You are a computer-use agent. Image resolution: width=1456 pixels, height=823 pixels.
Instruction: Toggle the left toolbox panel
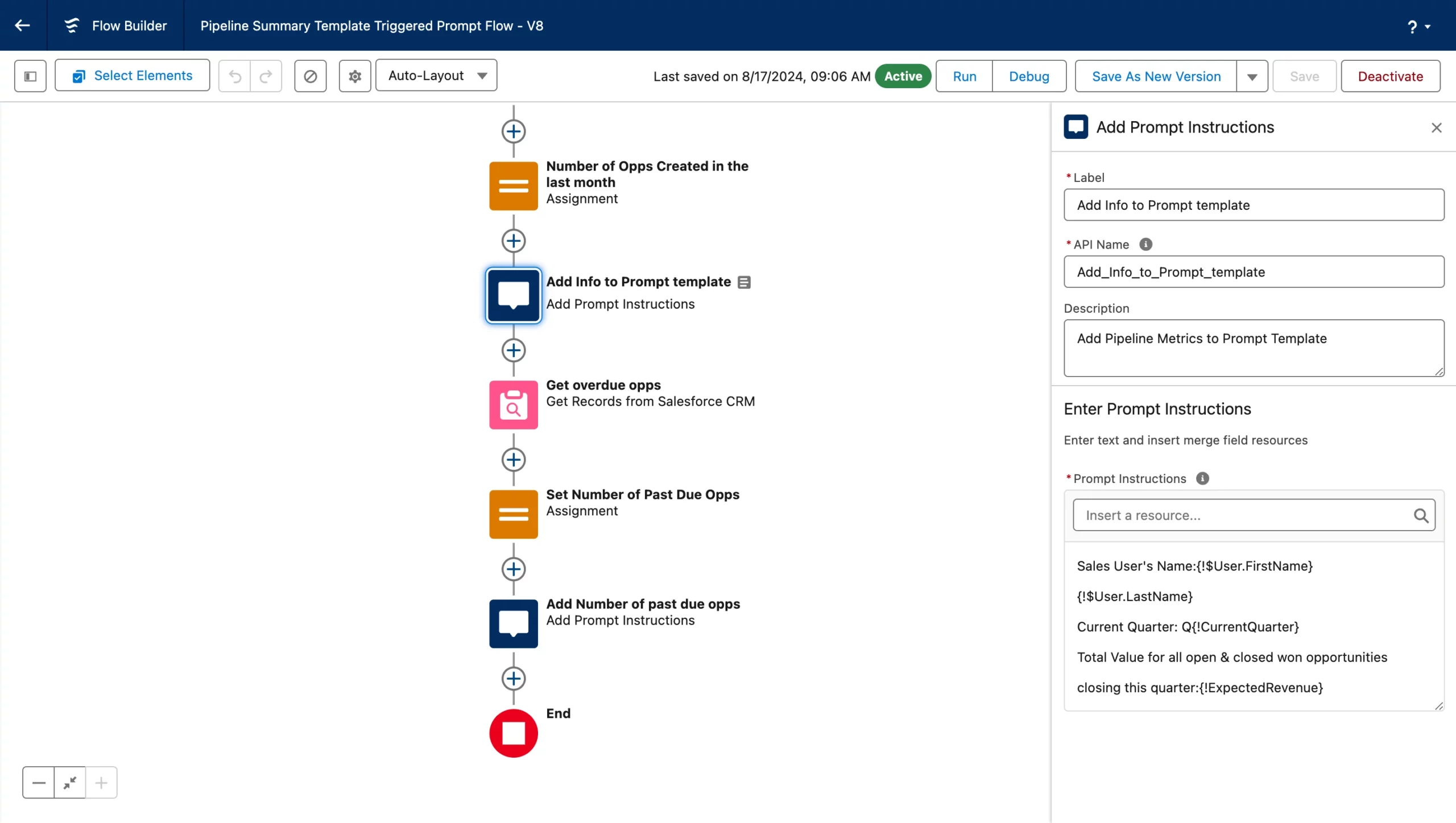(30, 76)
